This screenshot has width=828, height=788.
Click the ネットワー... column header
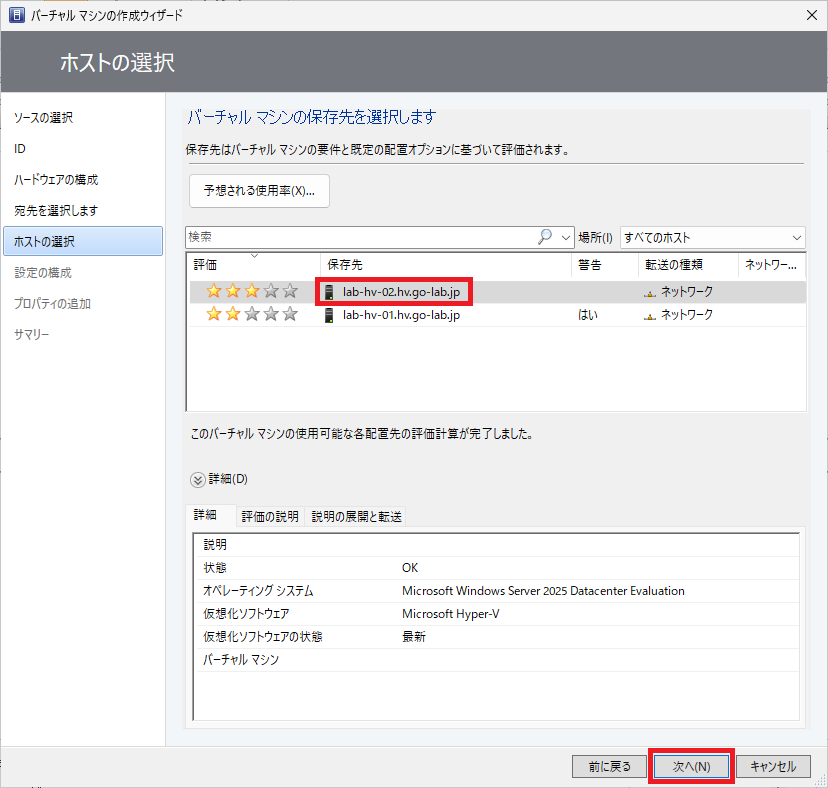[771, 265]
